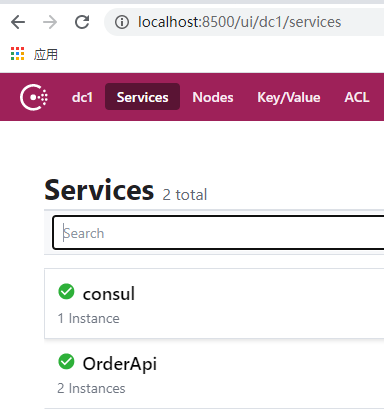Click the localhost:8500 address bar URL
384x419 pixels.
click(239, 22)
